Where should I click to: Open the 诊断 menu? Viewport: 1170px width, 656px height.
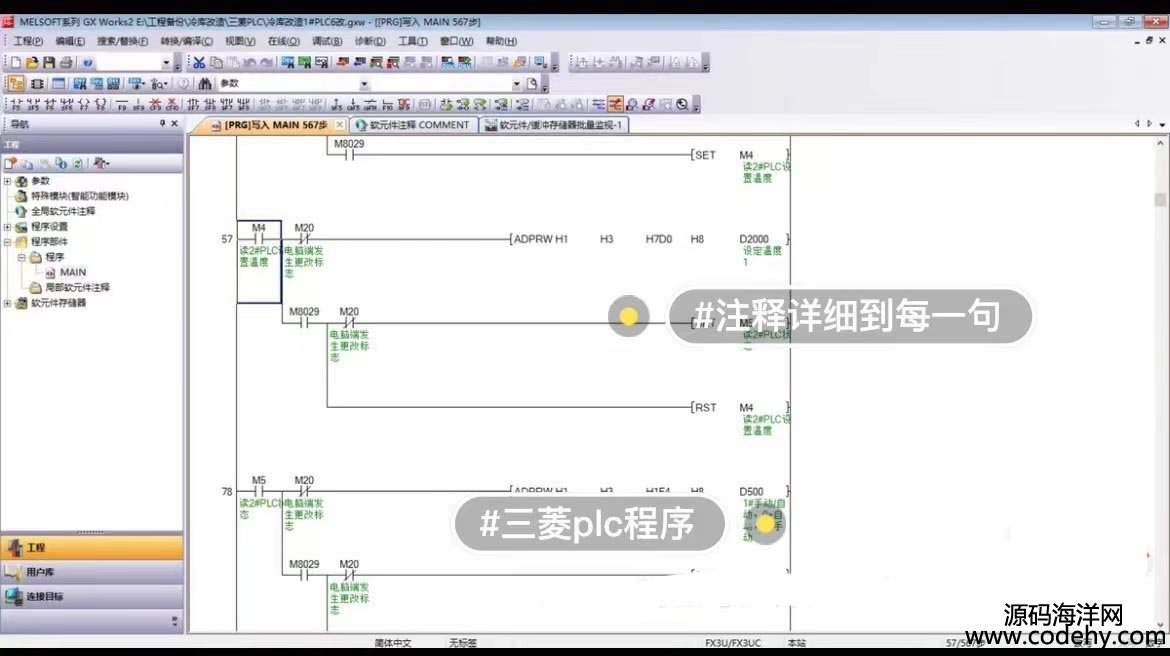(370, 42)
